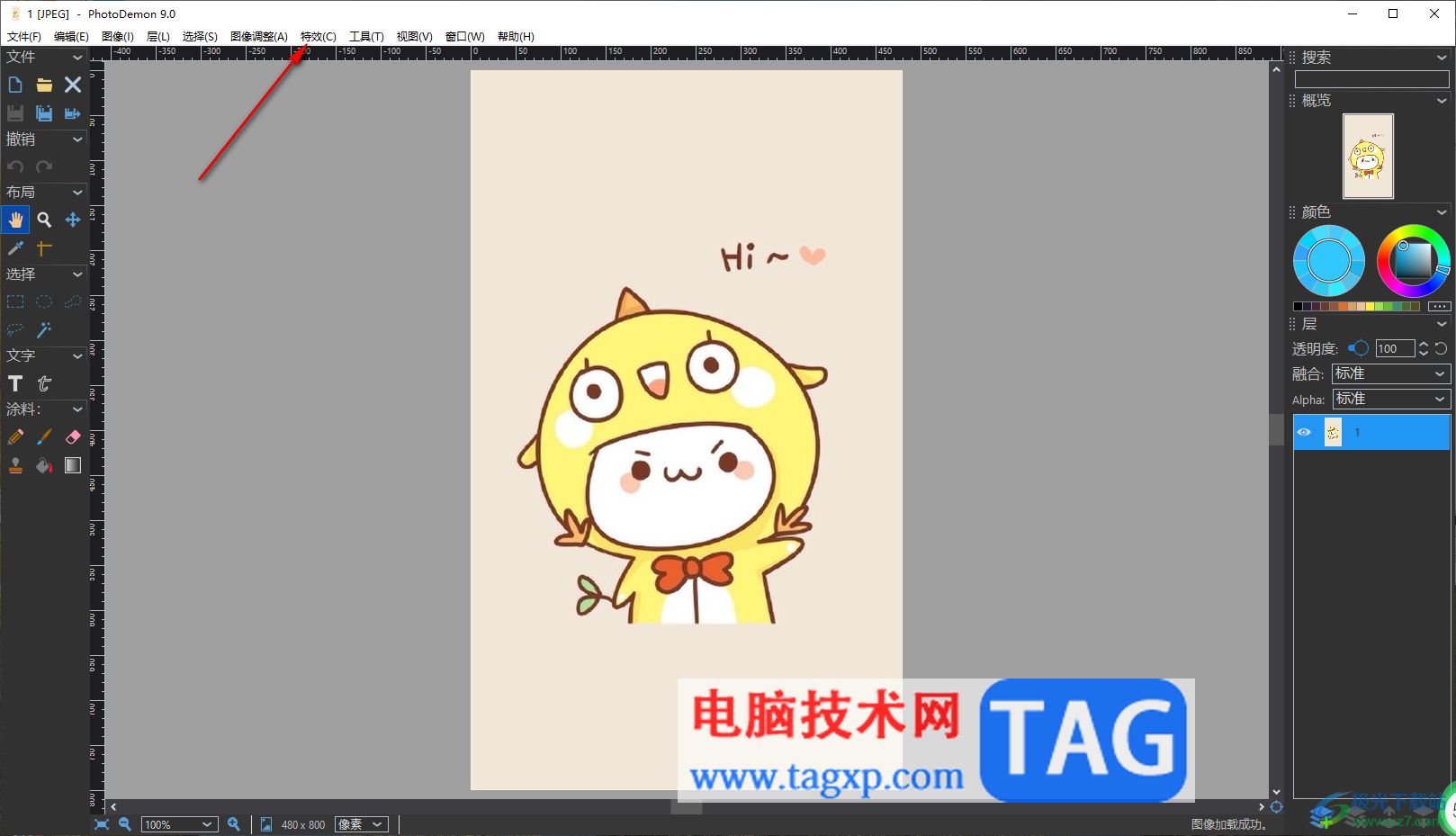The height and width of the screenshot is (836, 1456).
Task: Reset layer opacity with circular arrow
Action: coord(1441,348)
